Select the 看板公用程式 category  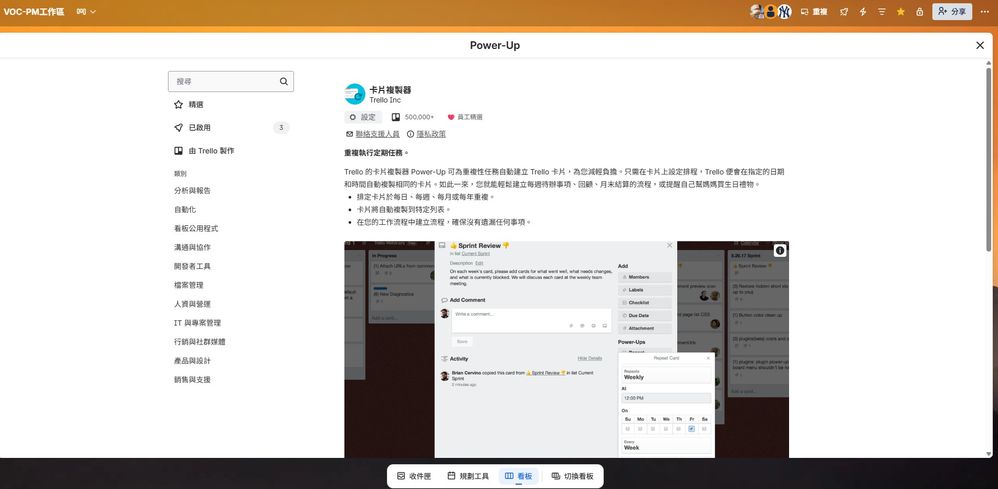tap(196, 229)
